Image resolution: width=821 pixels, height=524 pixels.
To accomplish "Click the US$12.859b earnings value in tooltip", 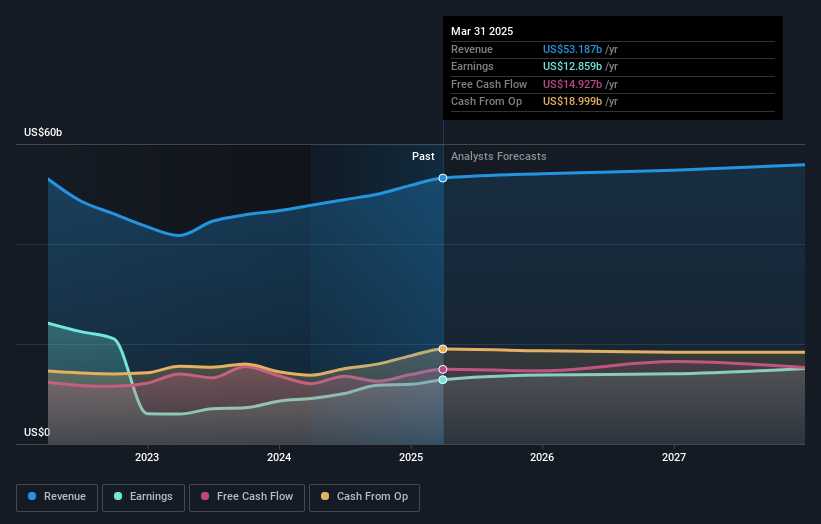I will pyautogui.click(x=572, y=66).
